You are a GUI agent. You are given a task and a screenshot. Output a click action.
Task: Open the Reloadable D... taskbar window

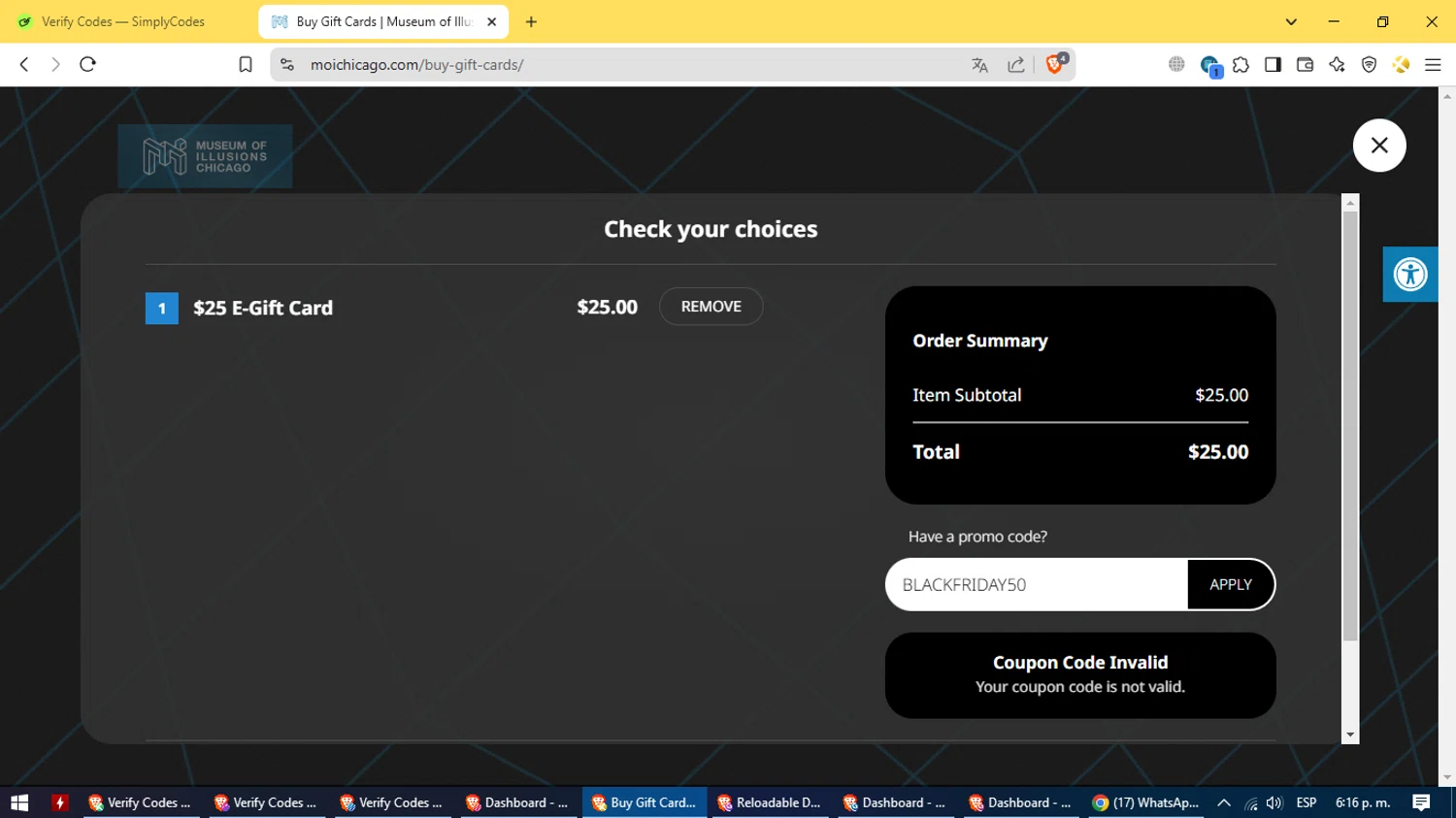click(x=770, y=802)
